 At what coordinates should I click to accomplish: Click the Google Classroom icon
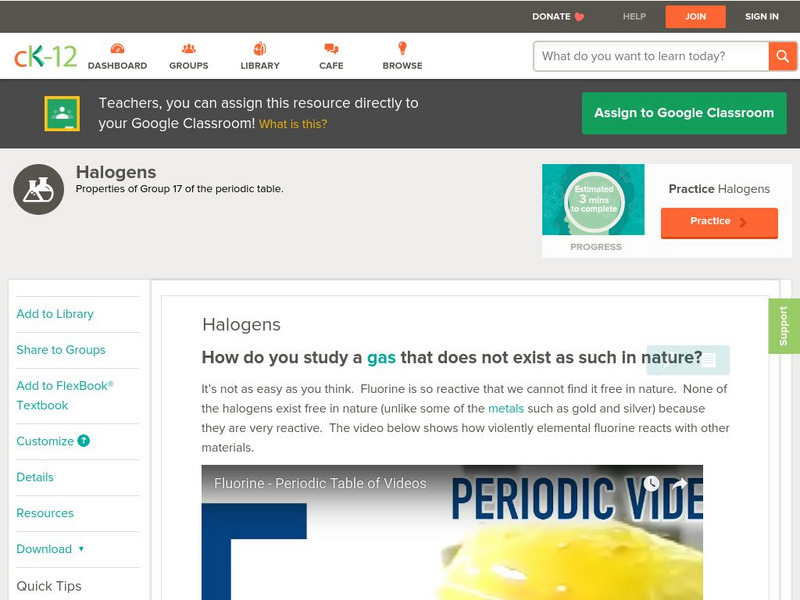(62, 113)
